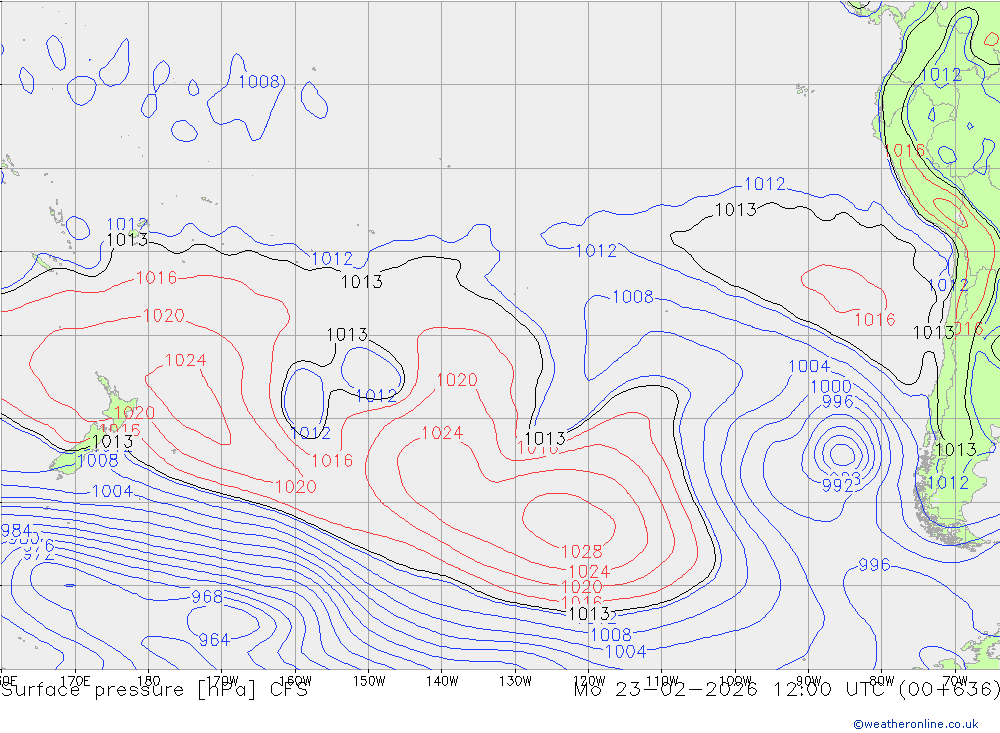Click the 130W longitude label
The height and width of the screenshot is (733, 1000).
tap(515, 680)
